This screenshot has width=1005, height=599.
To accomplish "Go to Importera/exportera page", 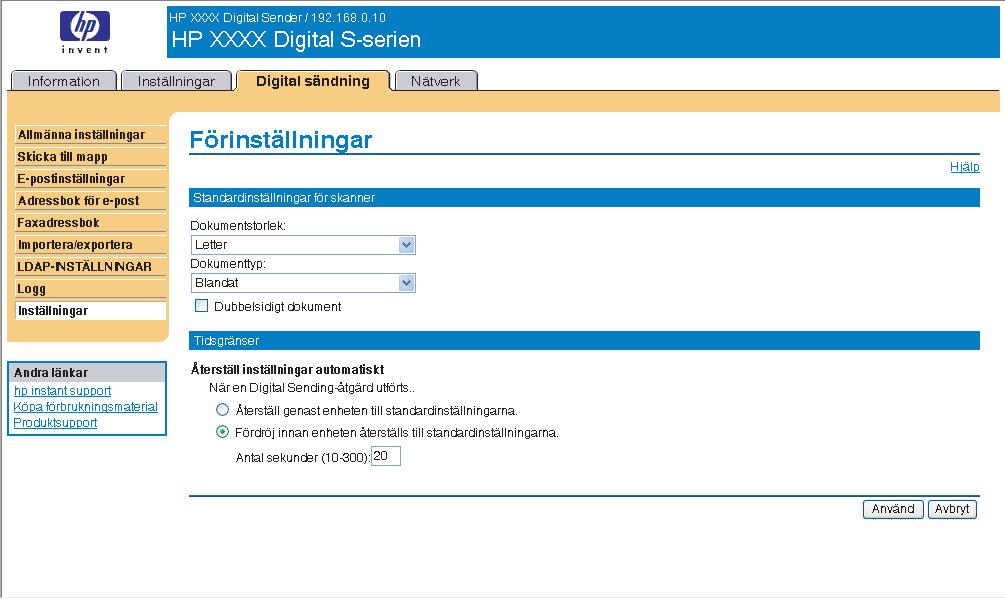I will coord(90,245).
